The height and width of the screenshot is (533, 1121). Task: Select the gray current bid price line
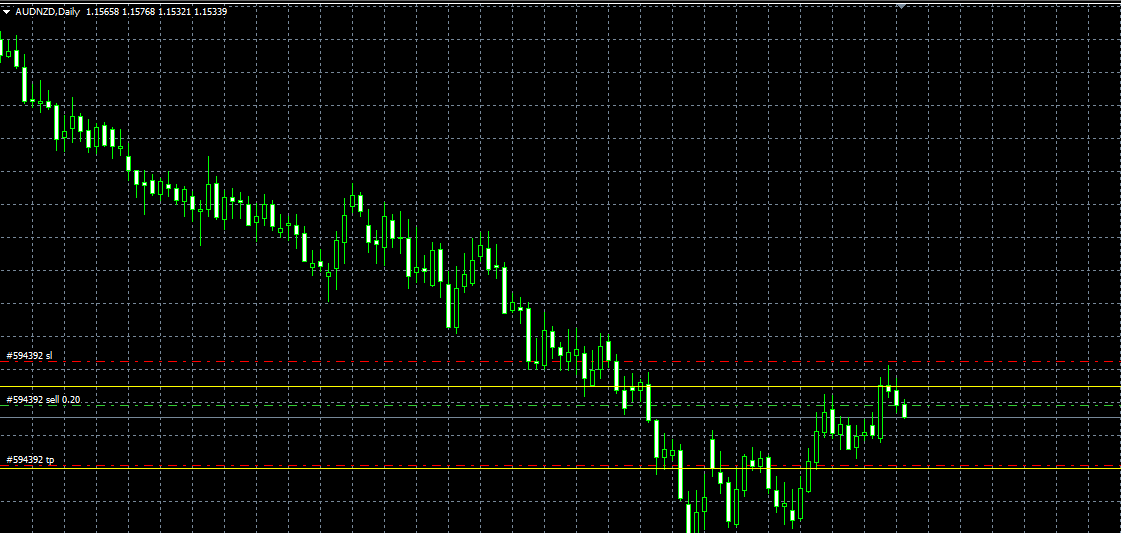click(x=560, y=417)
